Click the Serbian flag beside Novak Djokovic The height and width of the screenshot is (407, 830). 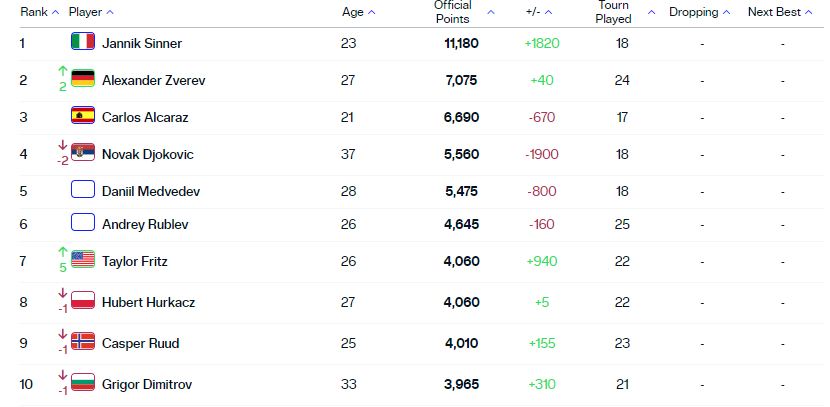coord(83,154)
